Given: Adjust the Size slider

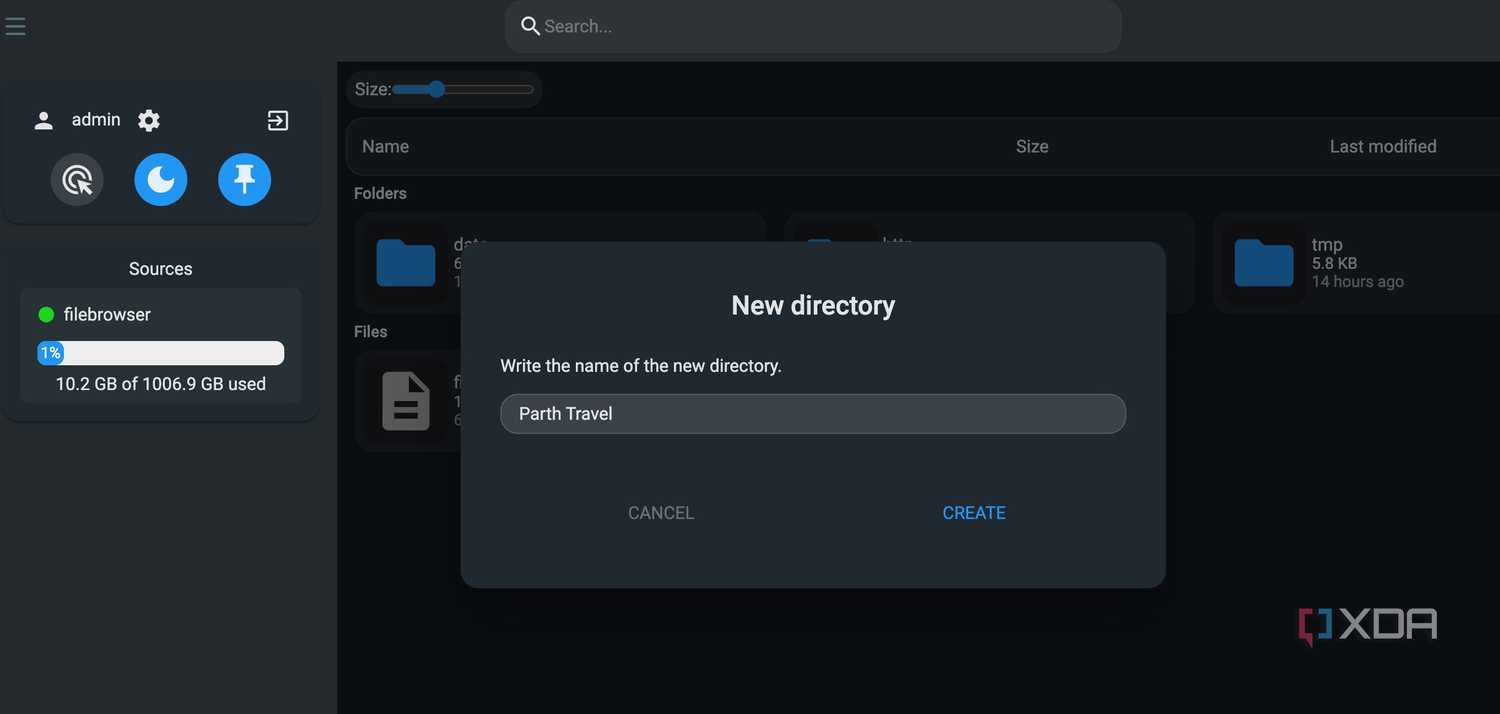Looking at the screenshot, I should click(x=463, y=89).
